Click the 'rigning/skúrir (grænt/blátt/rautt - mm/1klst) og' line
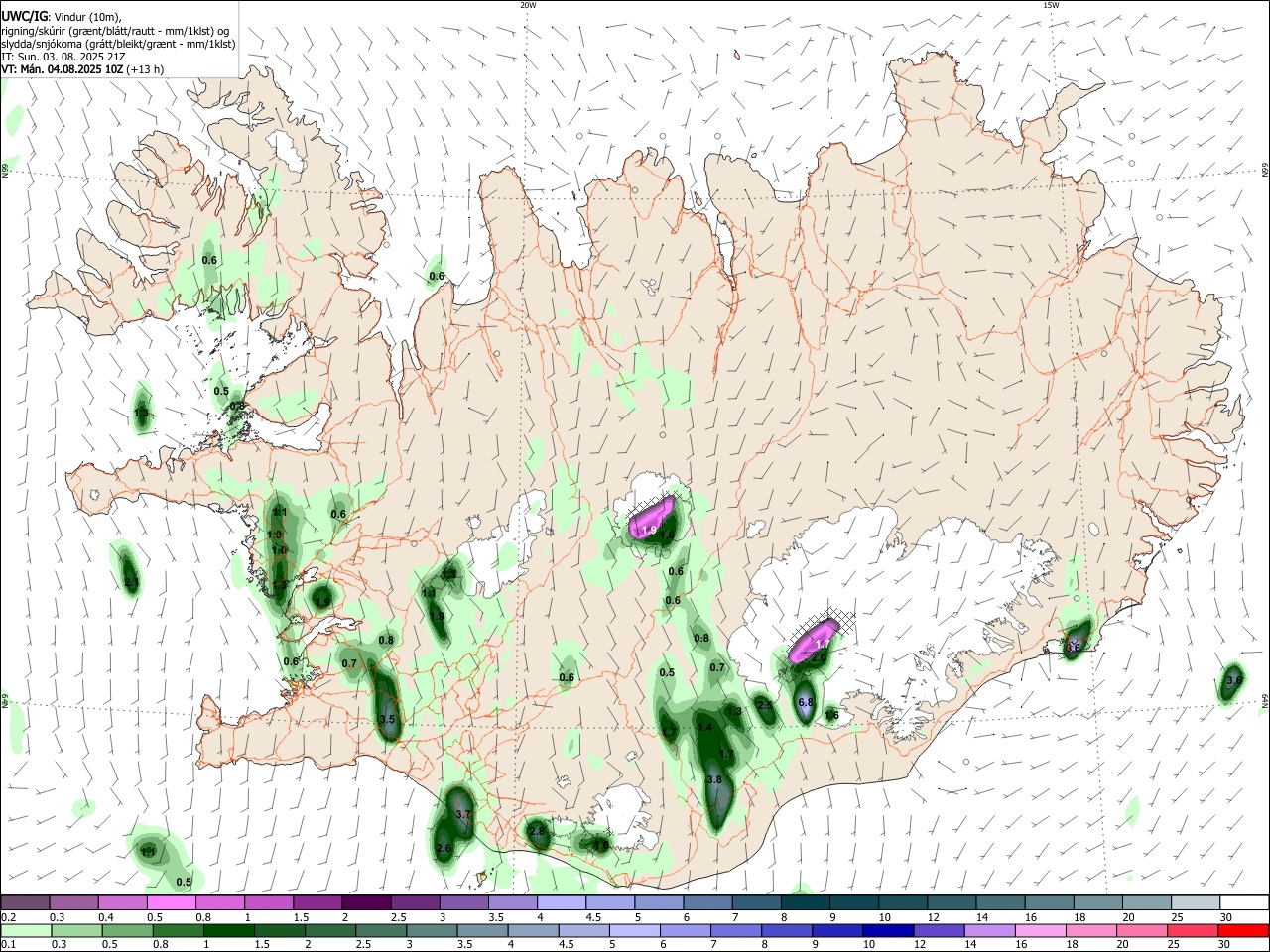This screenshot has width=1270, height=952. click(x=115, y=31)
